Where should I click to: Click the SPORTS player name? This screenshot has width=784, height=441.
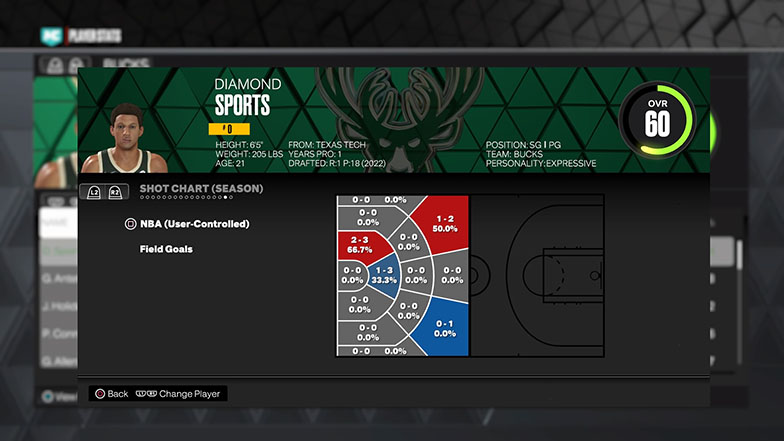[242, 105]
